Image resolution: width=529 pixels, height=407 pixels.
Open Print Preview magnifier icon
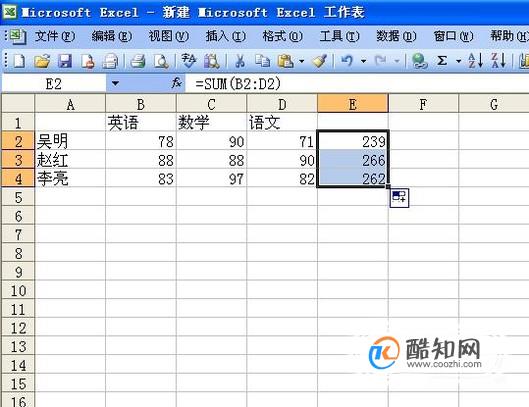161,61
